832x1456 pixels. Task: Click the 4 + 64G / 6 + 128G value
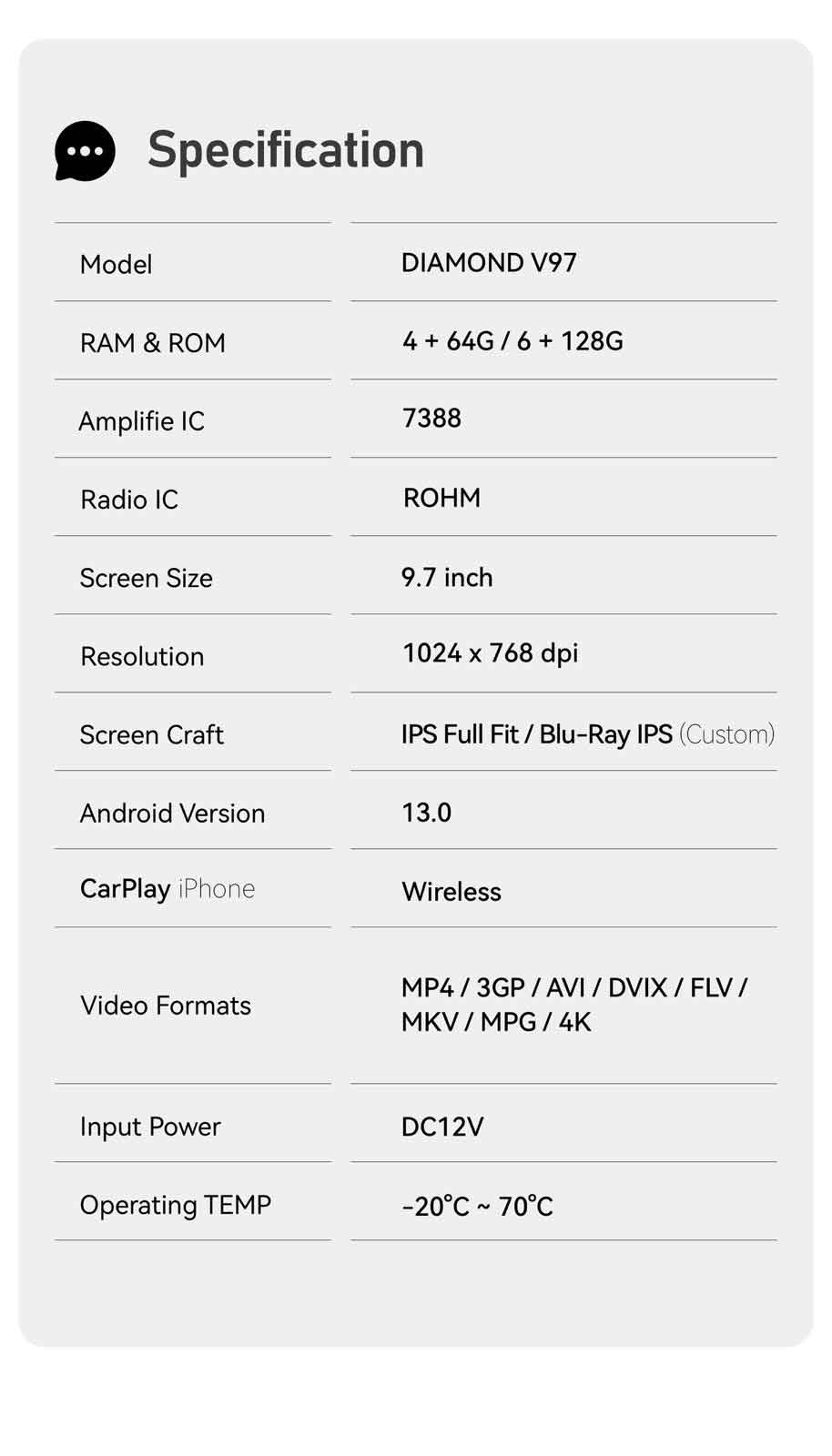tap(512, 341)
